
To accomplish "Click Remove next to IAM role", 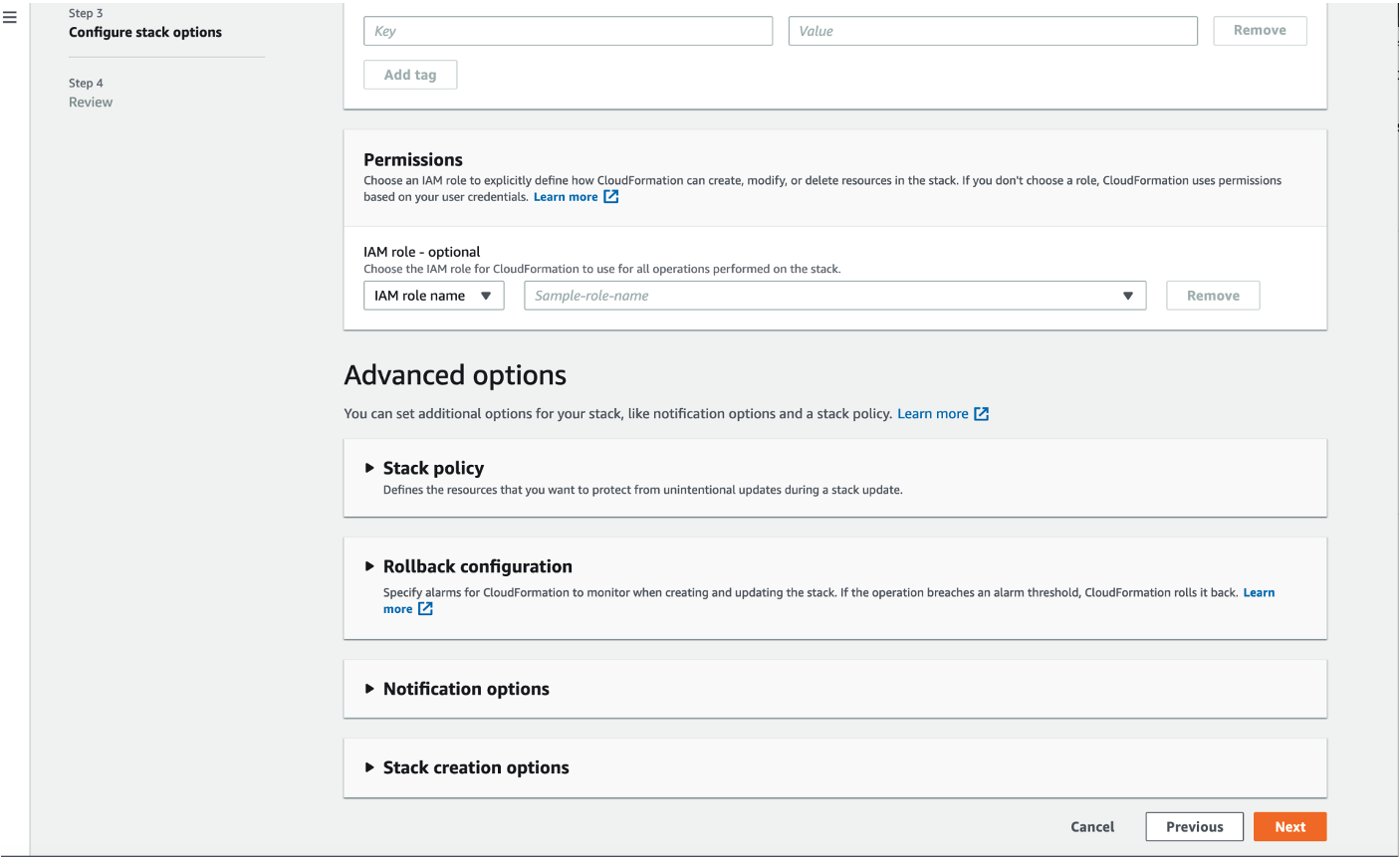I will [1213, 296].
